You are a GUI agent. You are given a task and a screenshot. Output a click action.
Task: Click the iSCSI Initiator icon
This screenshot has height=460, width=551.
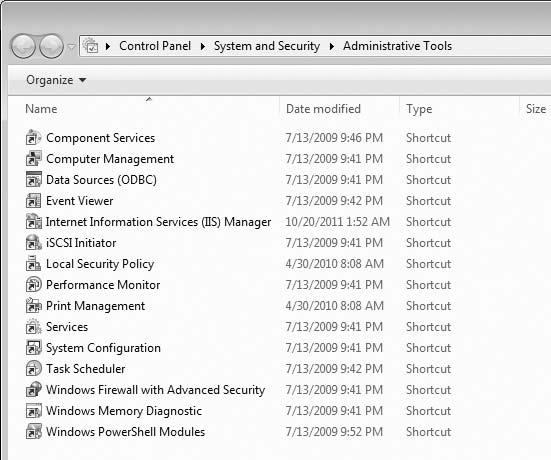(x=34, y=242)
